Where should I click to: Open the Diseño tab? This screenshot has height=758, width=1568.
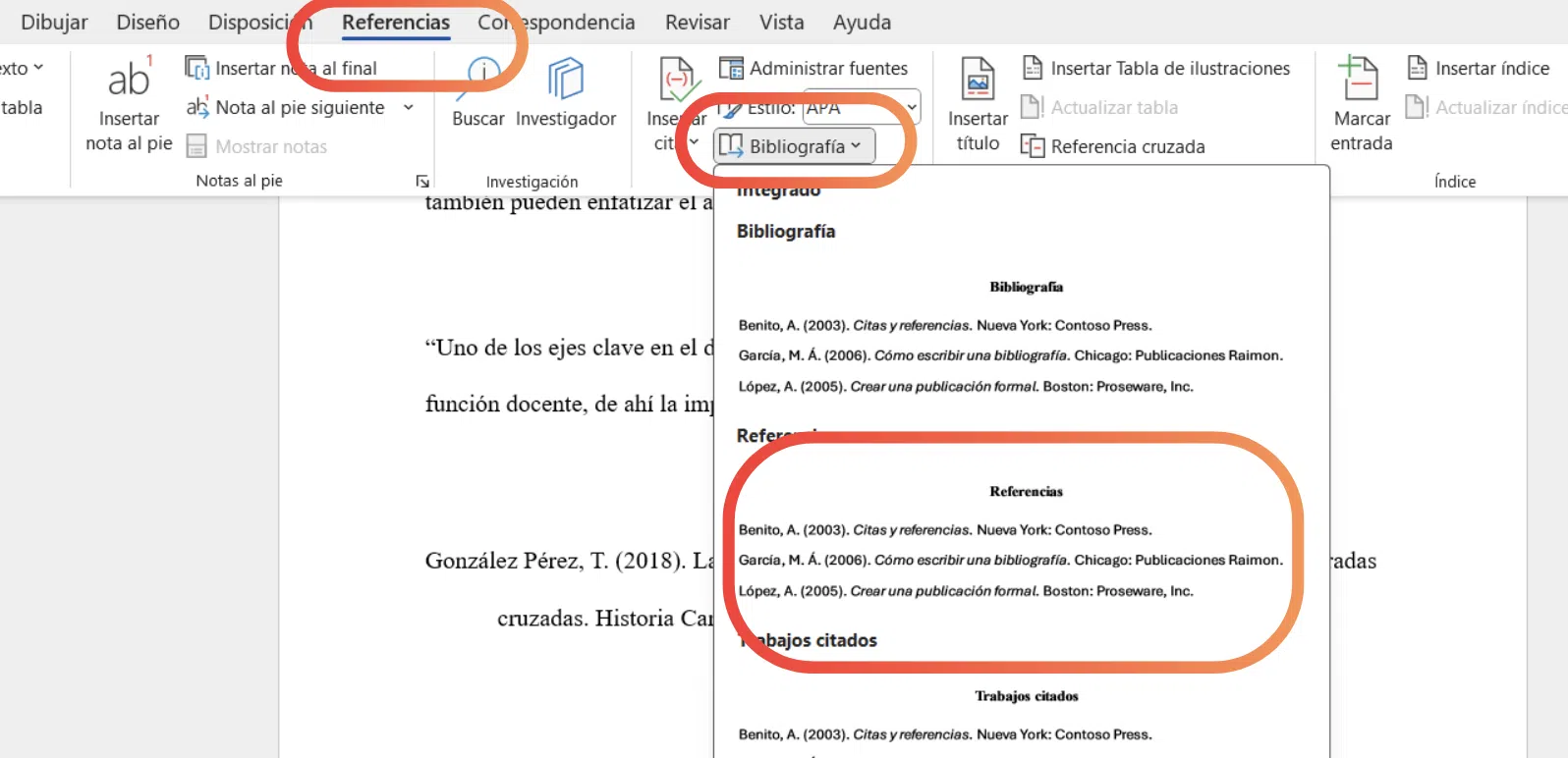point(147,22)
